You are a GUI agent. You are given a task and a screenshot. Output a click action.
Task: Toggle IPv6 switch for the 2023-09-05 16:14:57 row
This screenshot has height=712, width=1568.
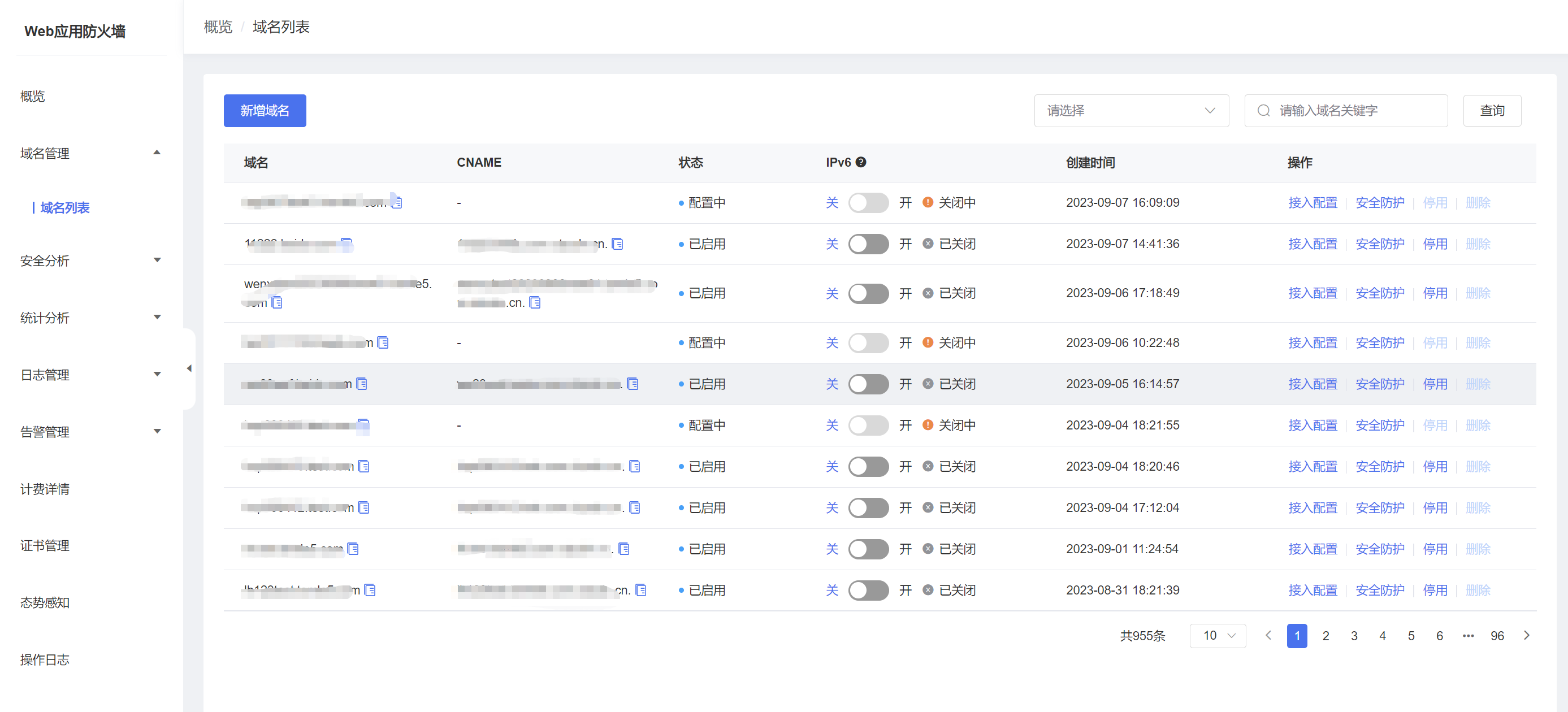coord(868,384)
